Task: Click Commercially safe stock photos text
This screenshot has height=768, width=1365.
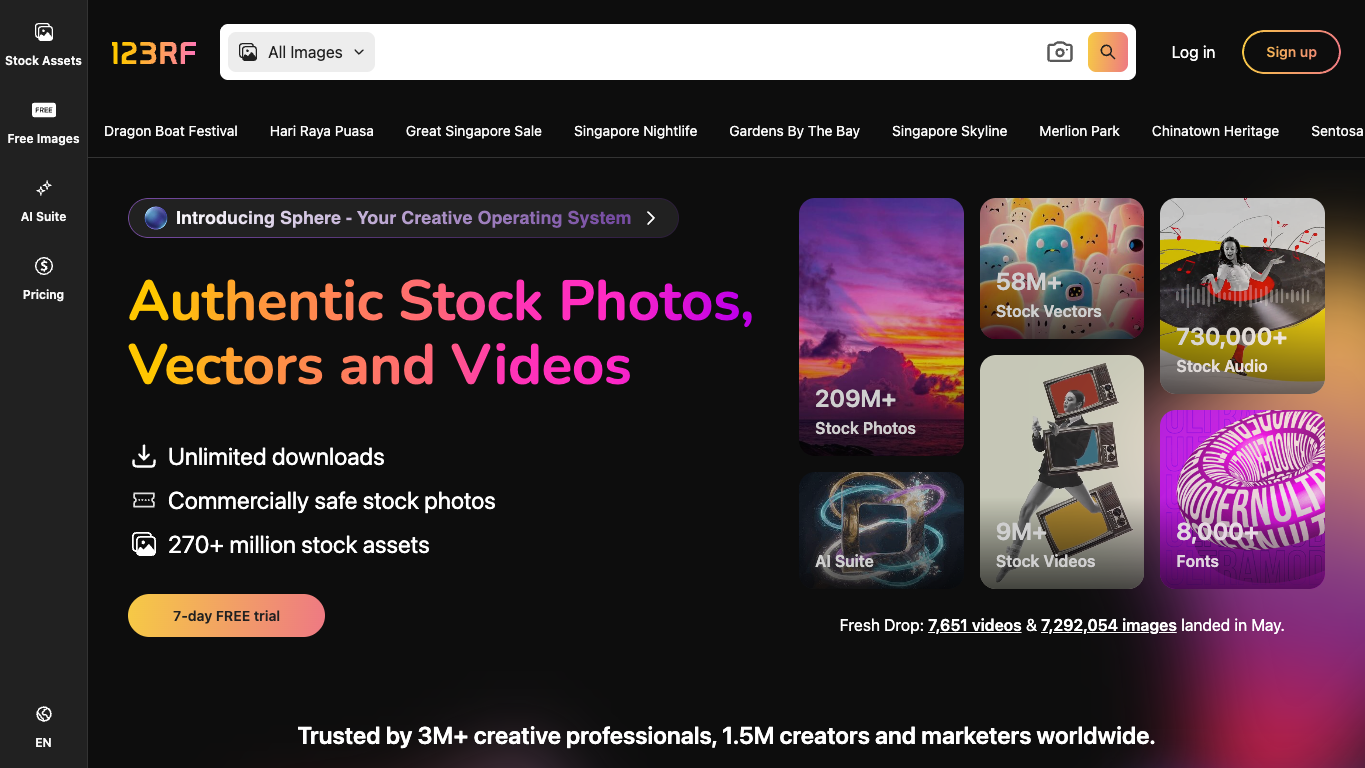Action: click(x=332, y=501)
